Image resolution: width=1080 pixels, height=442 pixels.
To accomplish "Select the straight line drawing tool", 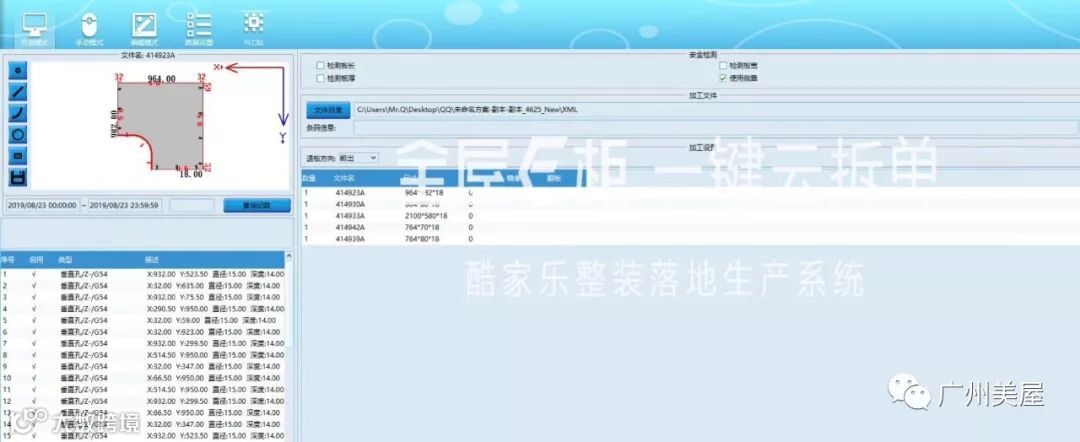I will coord(18,91).
